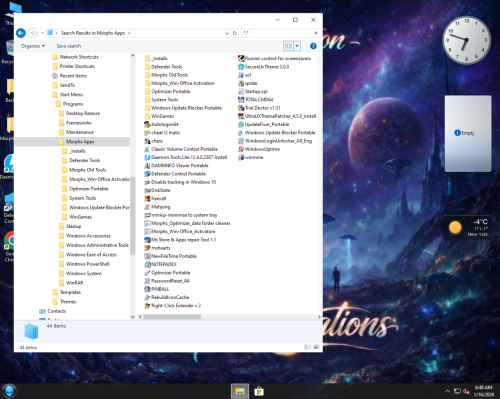This screenshot has width=500, height=399.
Task: Open the Mahjong shortcut
Action: (x=157, y=207)
